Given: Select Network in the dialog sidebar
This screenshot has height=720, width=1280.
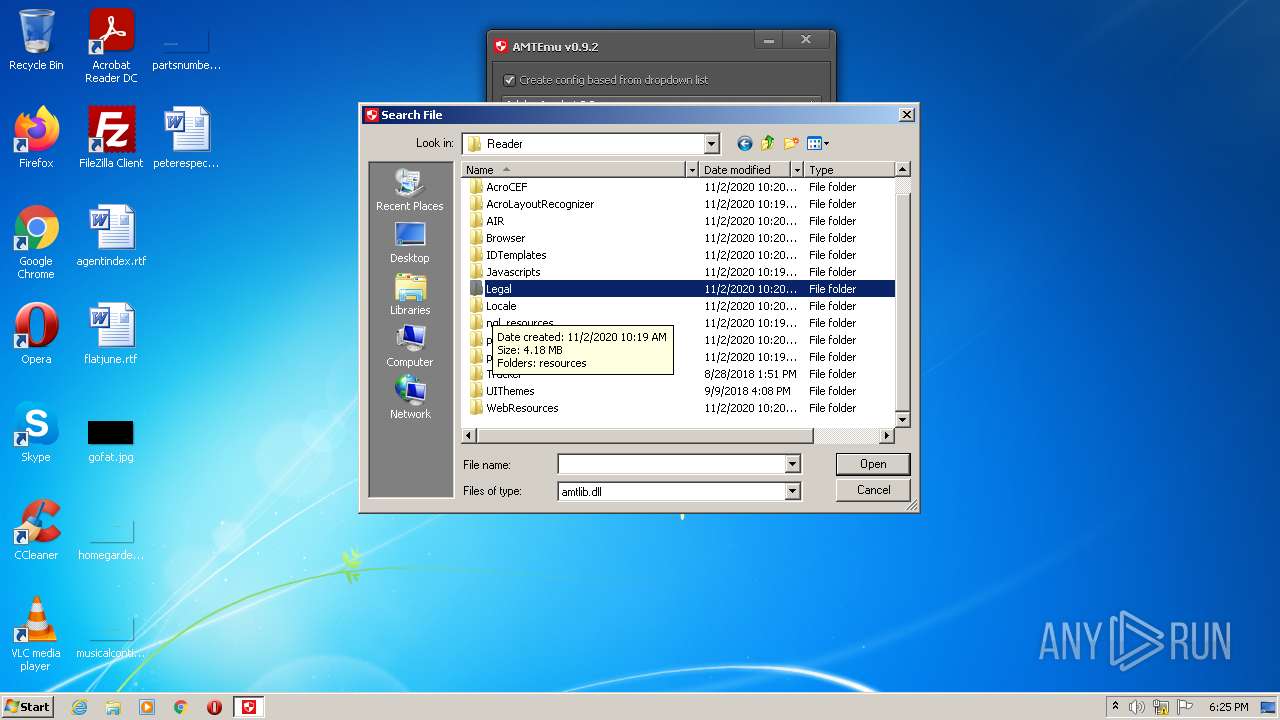Looking at the screenshot, I should (409, 399).
